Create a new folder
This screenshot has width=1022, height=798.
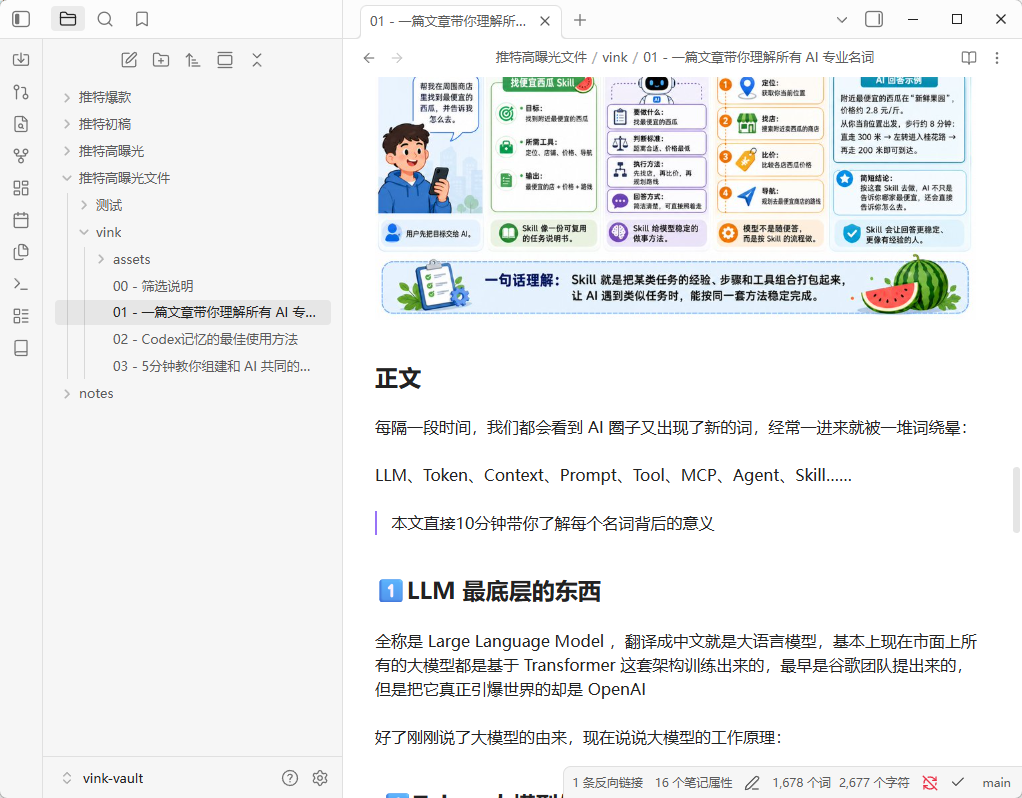[x=161, y=60]
